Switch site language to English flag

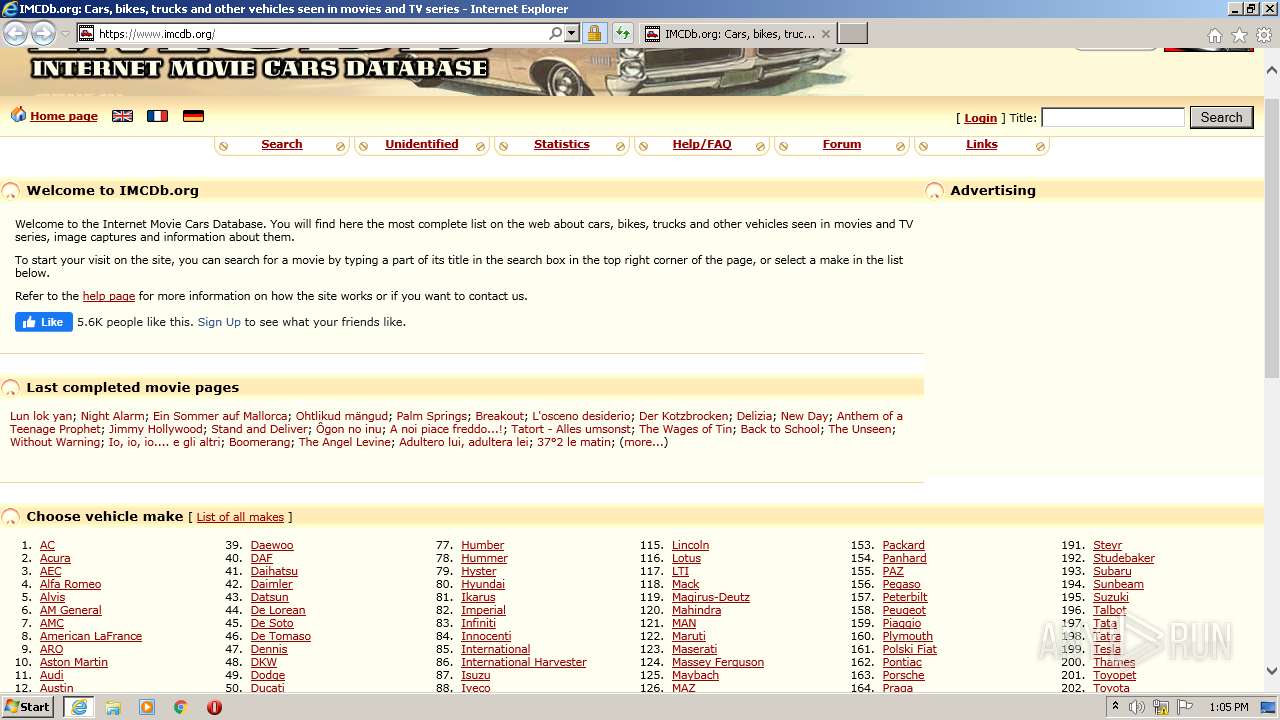click(122, 116)
